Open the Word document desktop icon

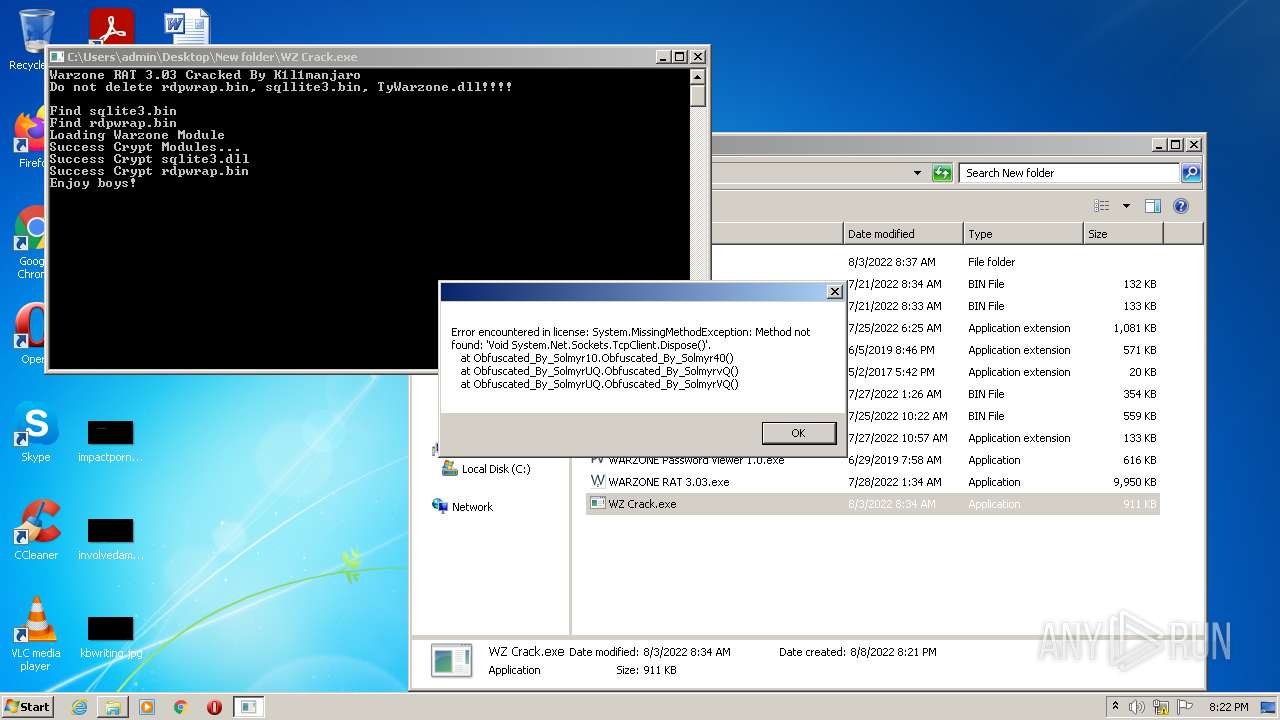point(187,28)
